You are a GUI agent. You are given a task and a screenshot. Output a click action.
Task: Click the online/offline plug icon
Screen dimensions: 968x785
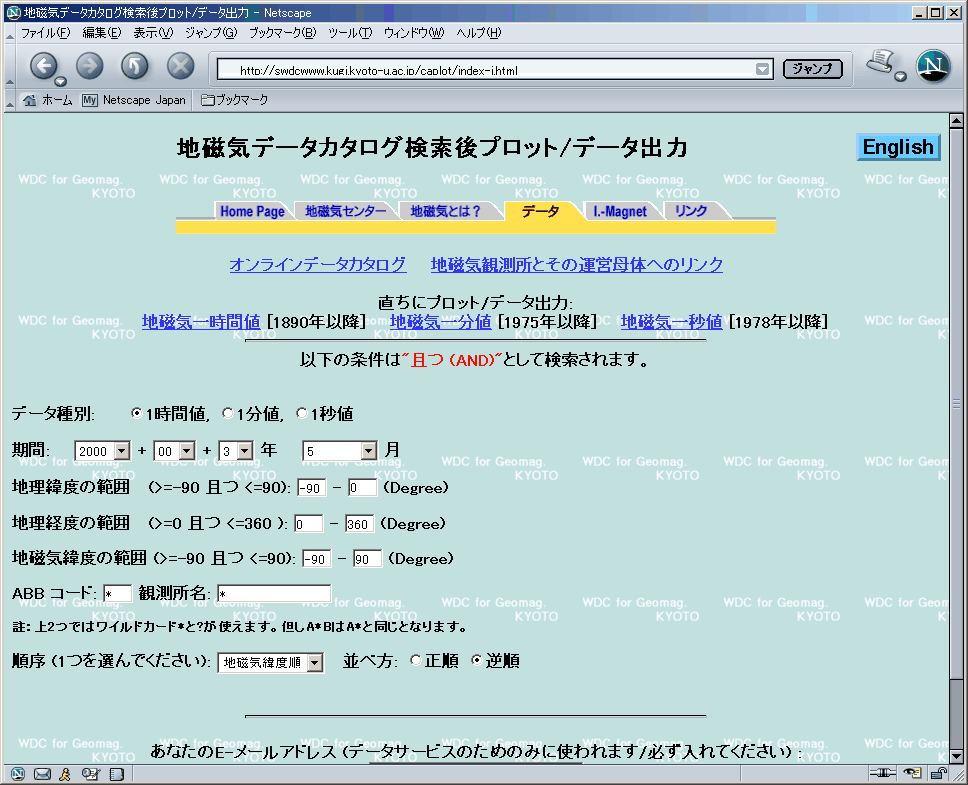point(882,773)
